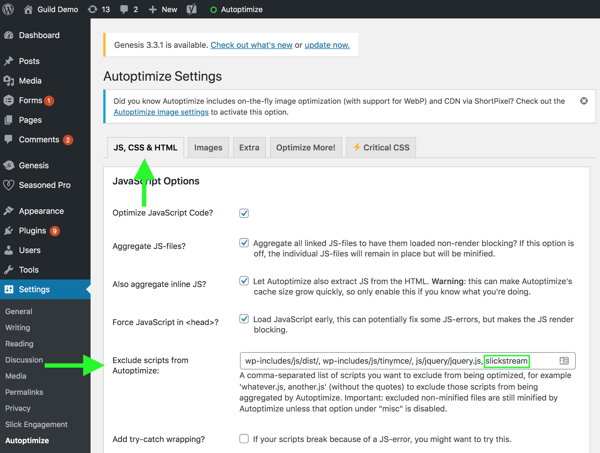The height and width of the screenshot is (453, 600).
Task: Open Permalinks settings submenu
Action: [x=24, y=392]
